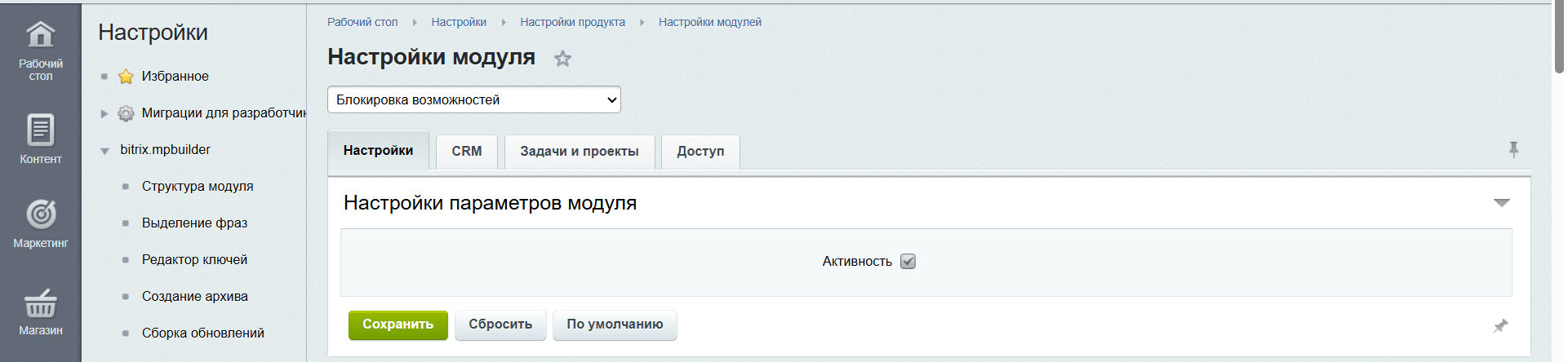Open the Контент section icon
1568x362 pixels.
coord(40,130)
